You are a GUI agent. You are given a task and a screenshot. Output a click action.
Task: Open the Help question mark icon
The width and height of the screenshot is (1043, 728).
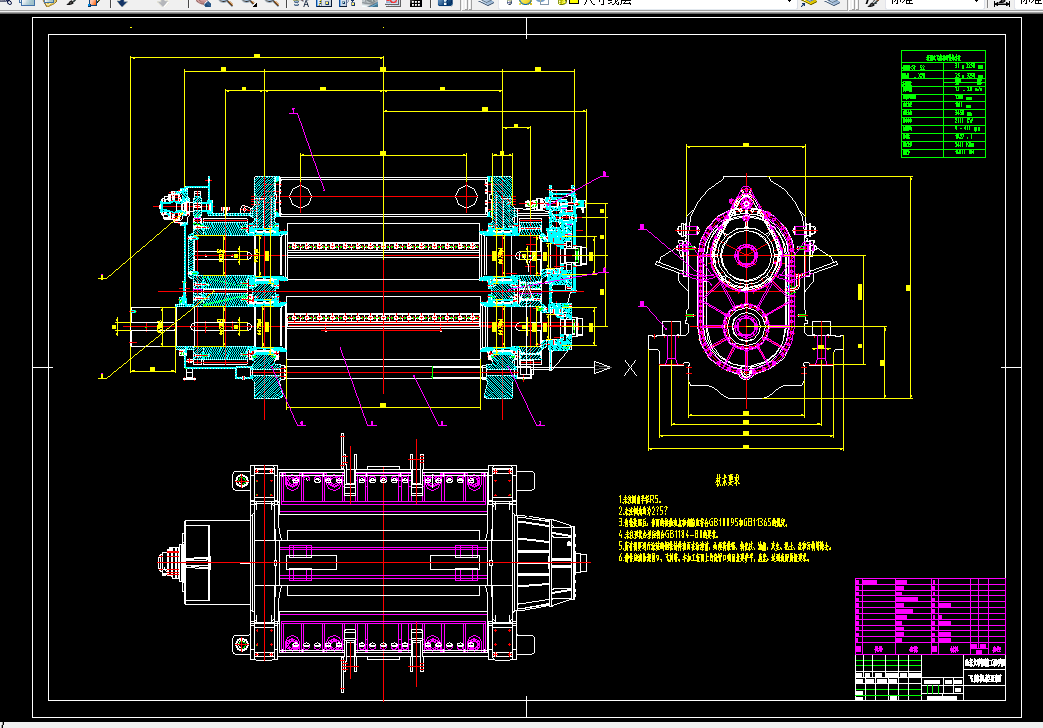(x=445, y=2)
